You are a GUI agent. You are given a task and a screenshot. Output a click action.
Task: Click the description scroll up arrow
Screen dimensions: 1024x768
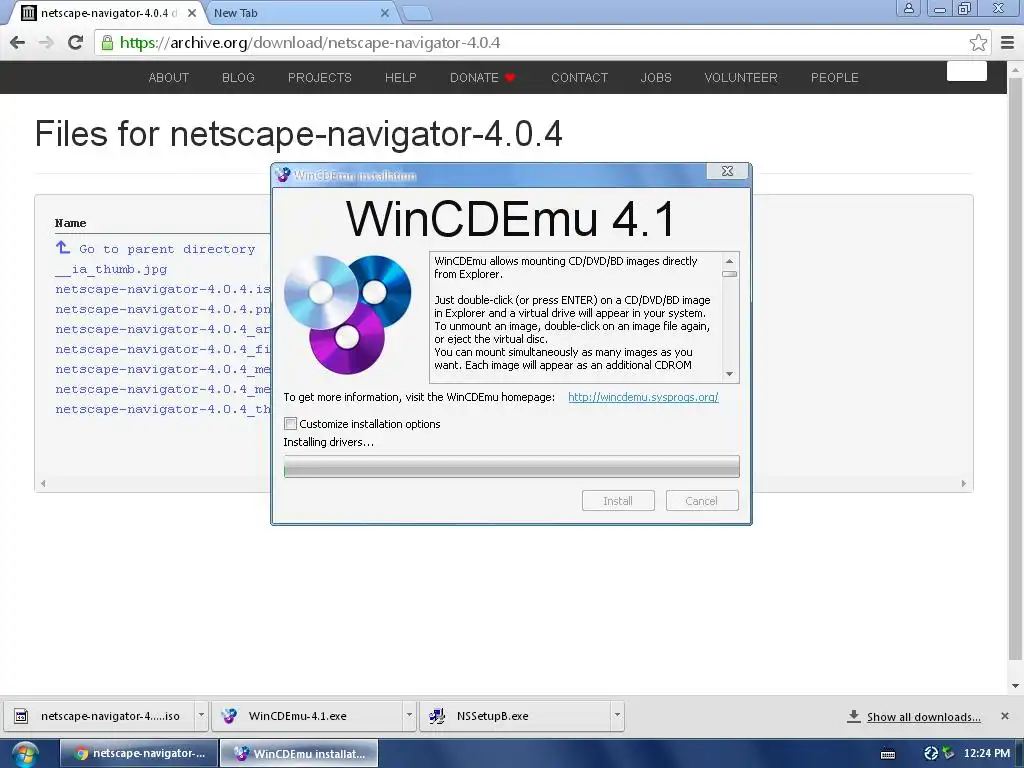tap(729, 261)
